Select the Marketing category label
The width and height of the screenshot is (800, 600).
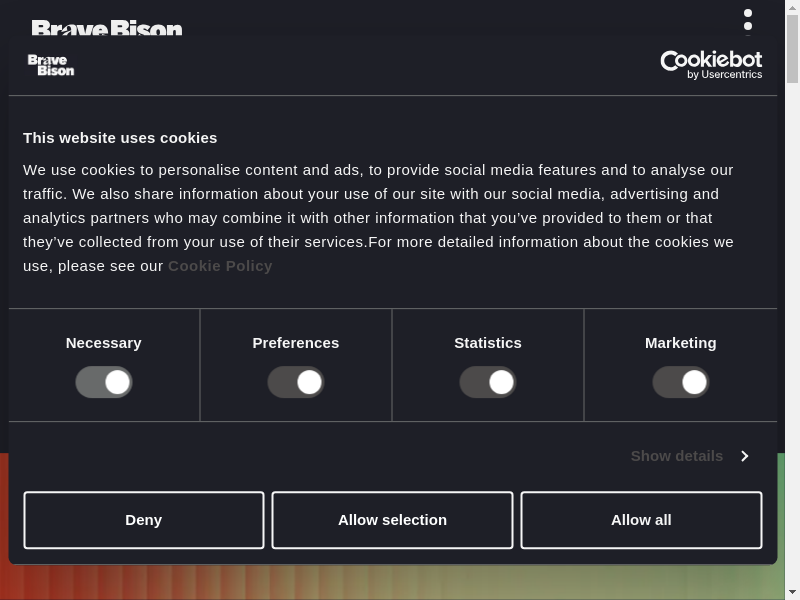681,343
